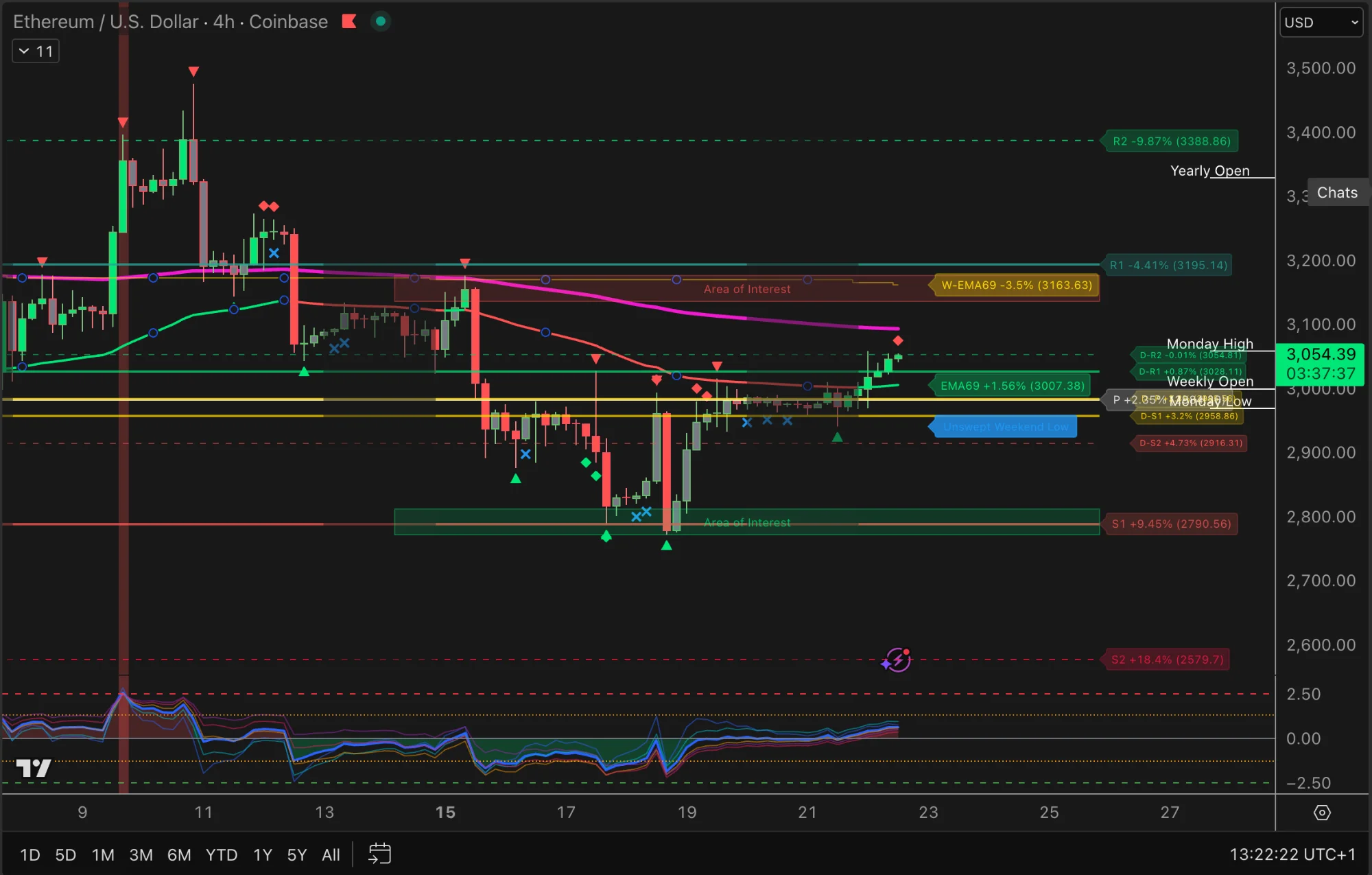Screen dimensions: 1372x875
Task: Open chart settings via the gear icon
Action: point(1323,811)
